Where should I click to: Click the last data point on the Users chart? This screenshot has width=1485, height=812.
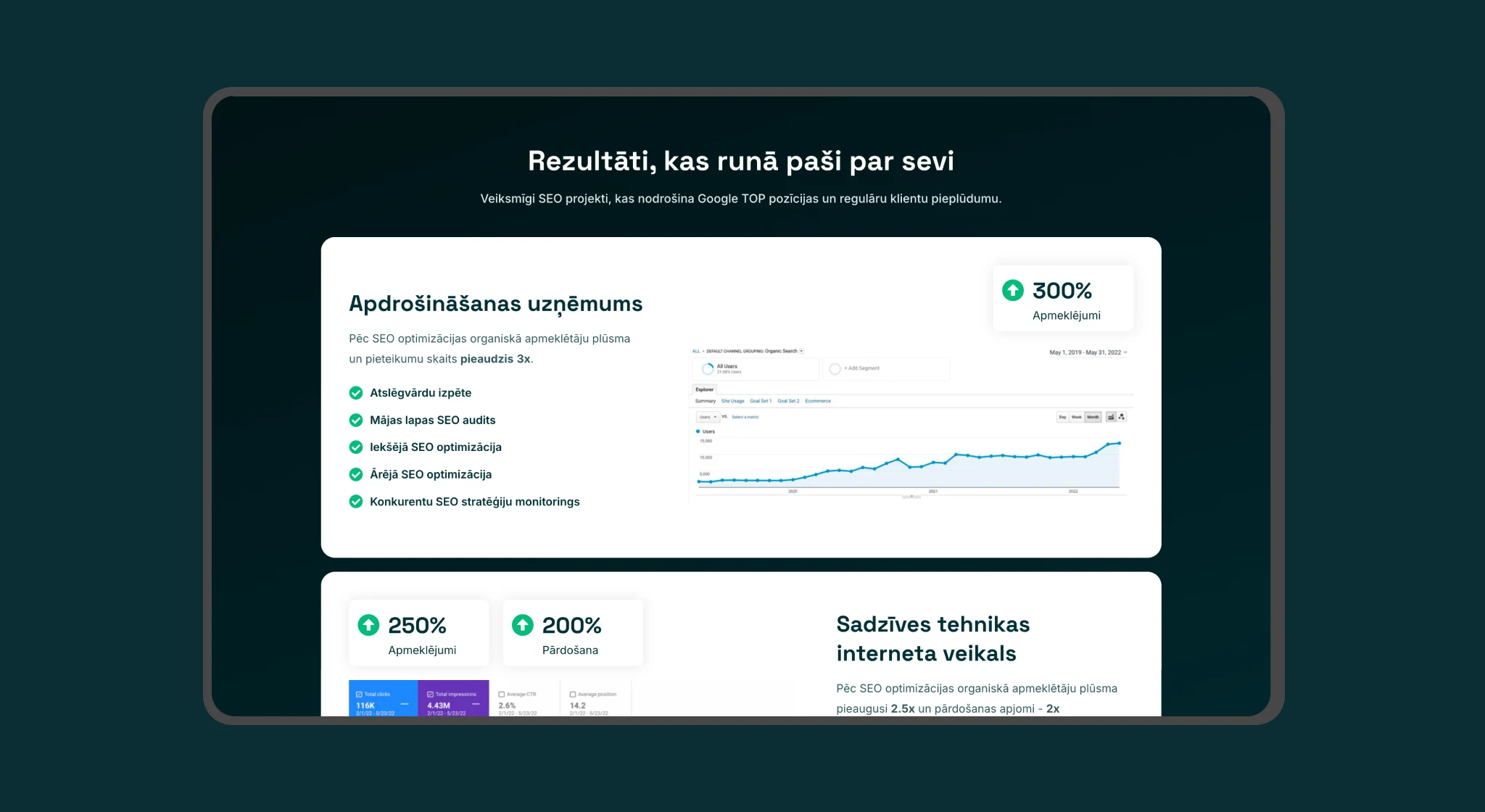pos(1119,443)
